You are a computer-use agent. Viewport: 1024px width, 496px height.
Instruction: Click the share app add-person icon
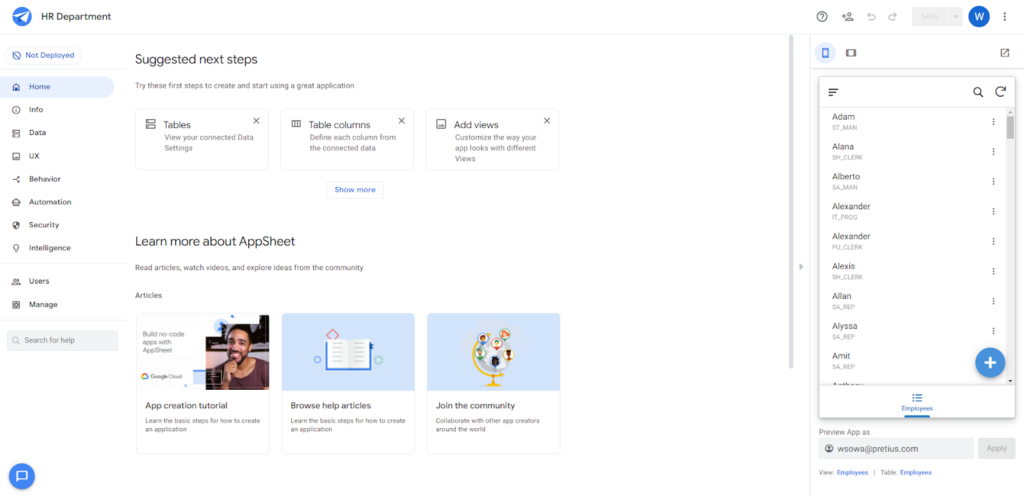coord(848,17)
